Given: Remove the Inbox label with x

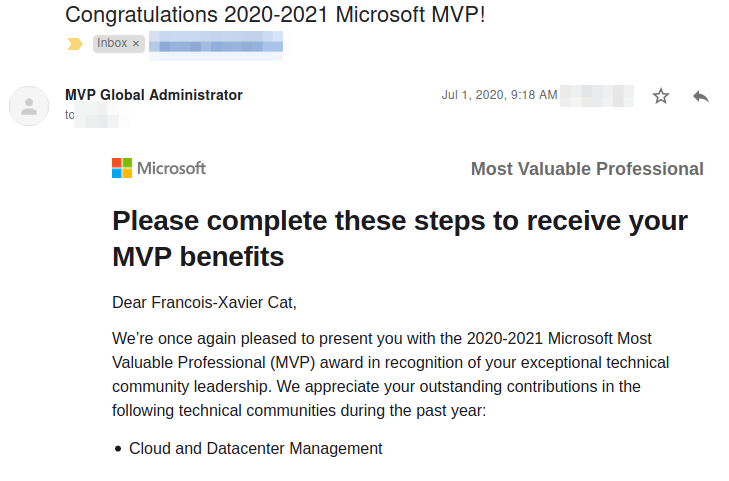Looking at the screenshot, I should coord(136,44).
